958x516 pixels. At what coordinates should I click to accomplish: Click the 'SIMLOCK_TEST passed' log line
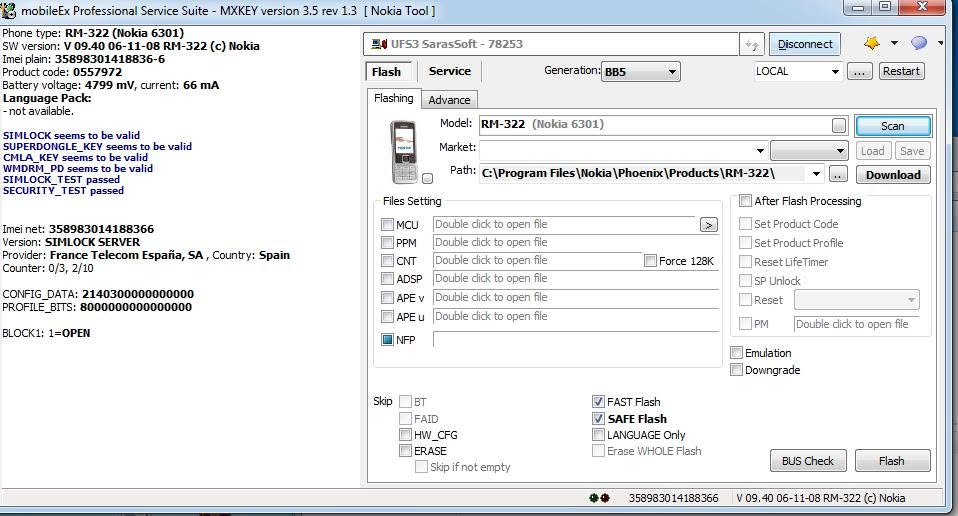coord(62,180)
